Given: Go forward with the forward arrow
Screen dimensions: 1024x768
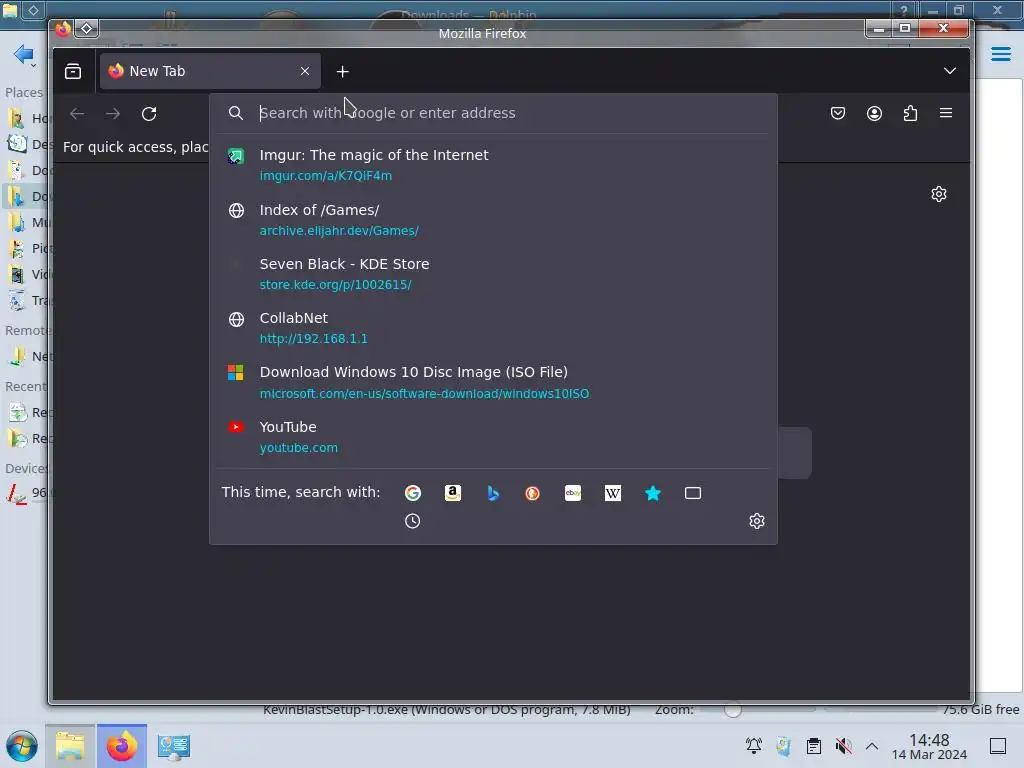Looking at the screenshot, I should [113, 114].
